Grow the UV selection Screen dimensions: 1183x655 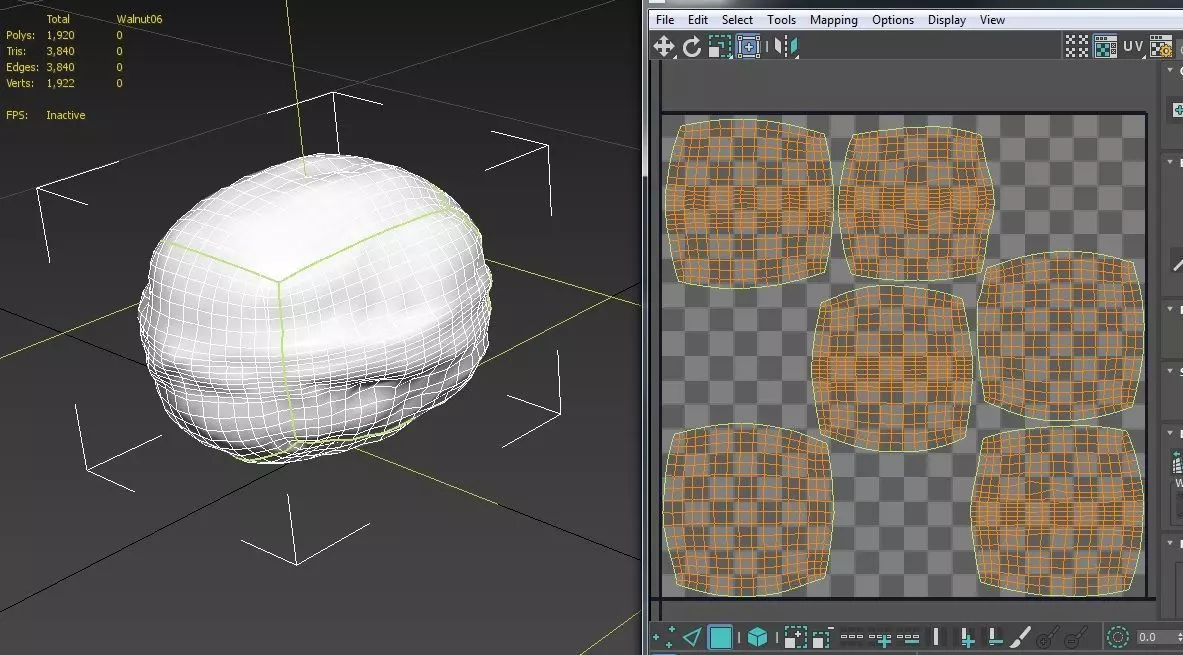795,637
